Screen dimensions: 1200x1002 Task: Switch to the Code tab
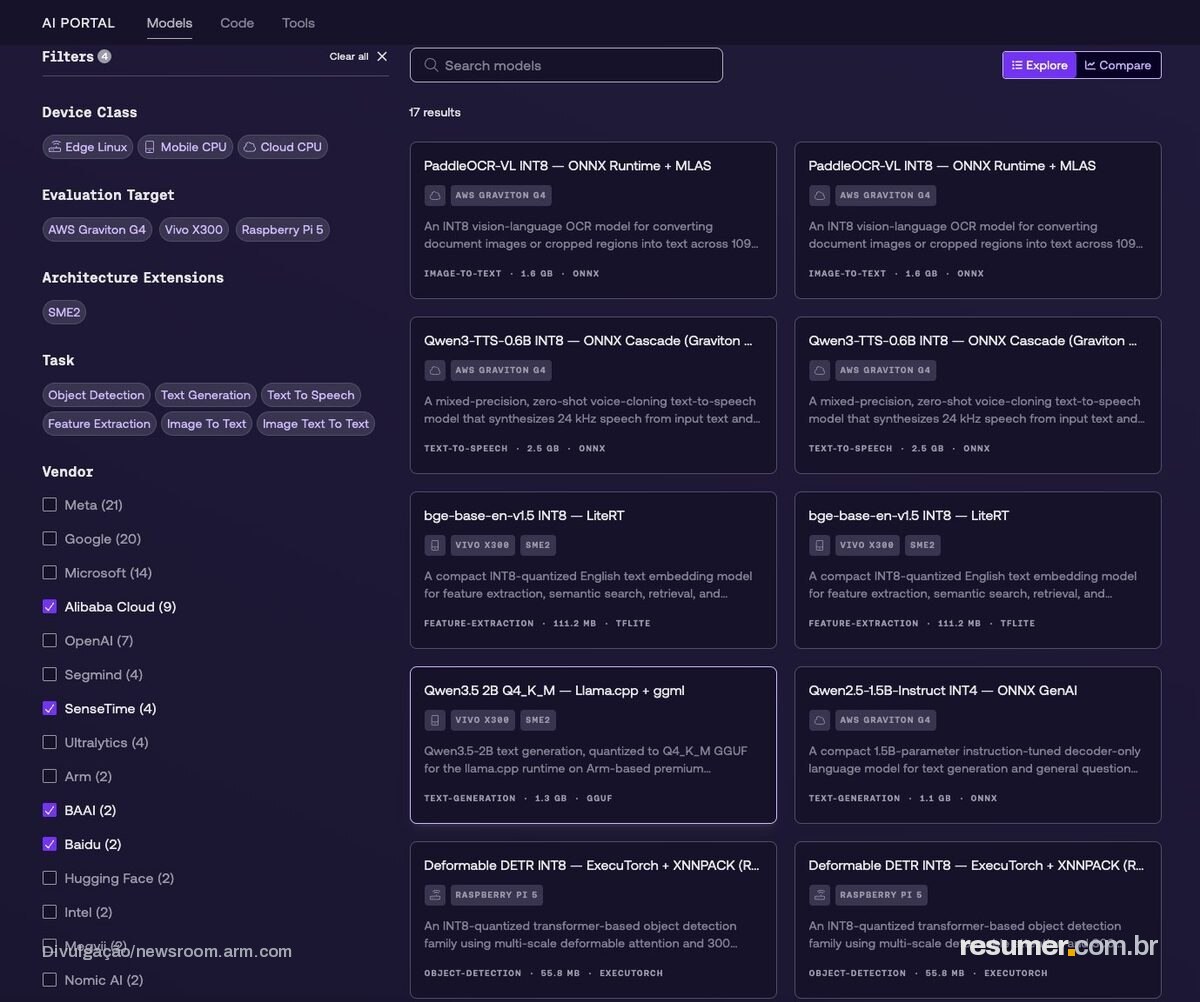(237, 22)
